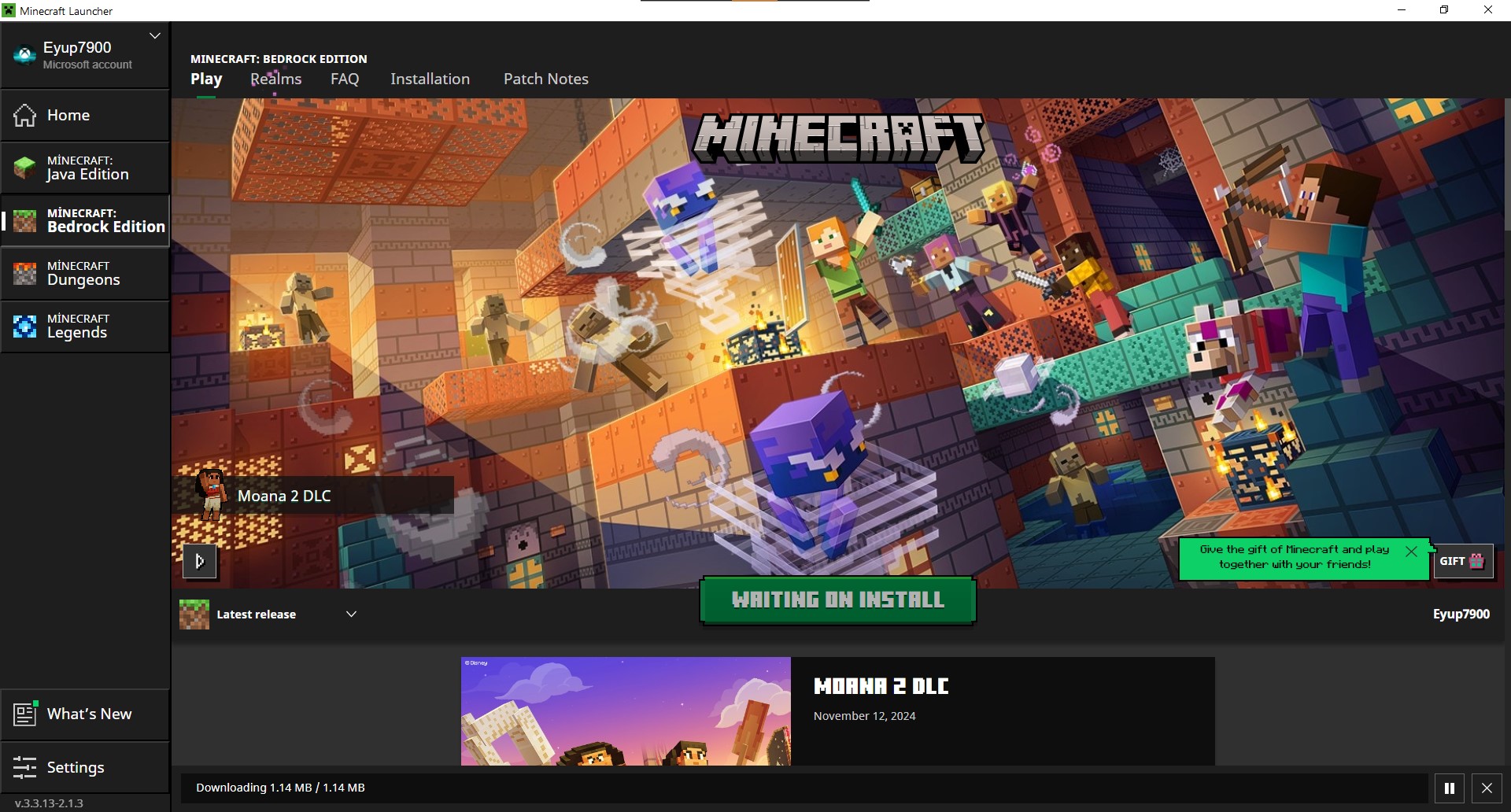This screenshot has width=1511, height=812.
Task: Play the banner slideshow arrow button
Action: click(x=200, y=561)
